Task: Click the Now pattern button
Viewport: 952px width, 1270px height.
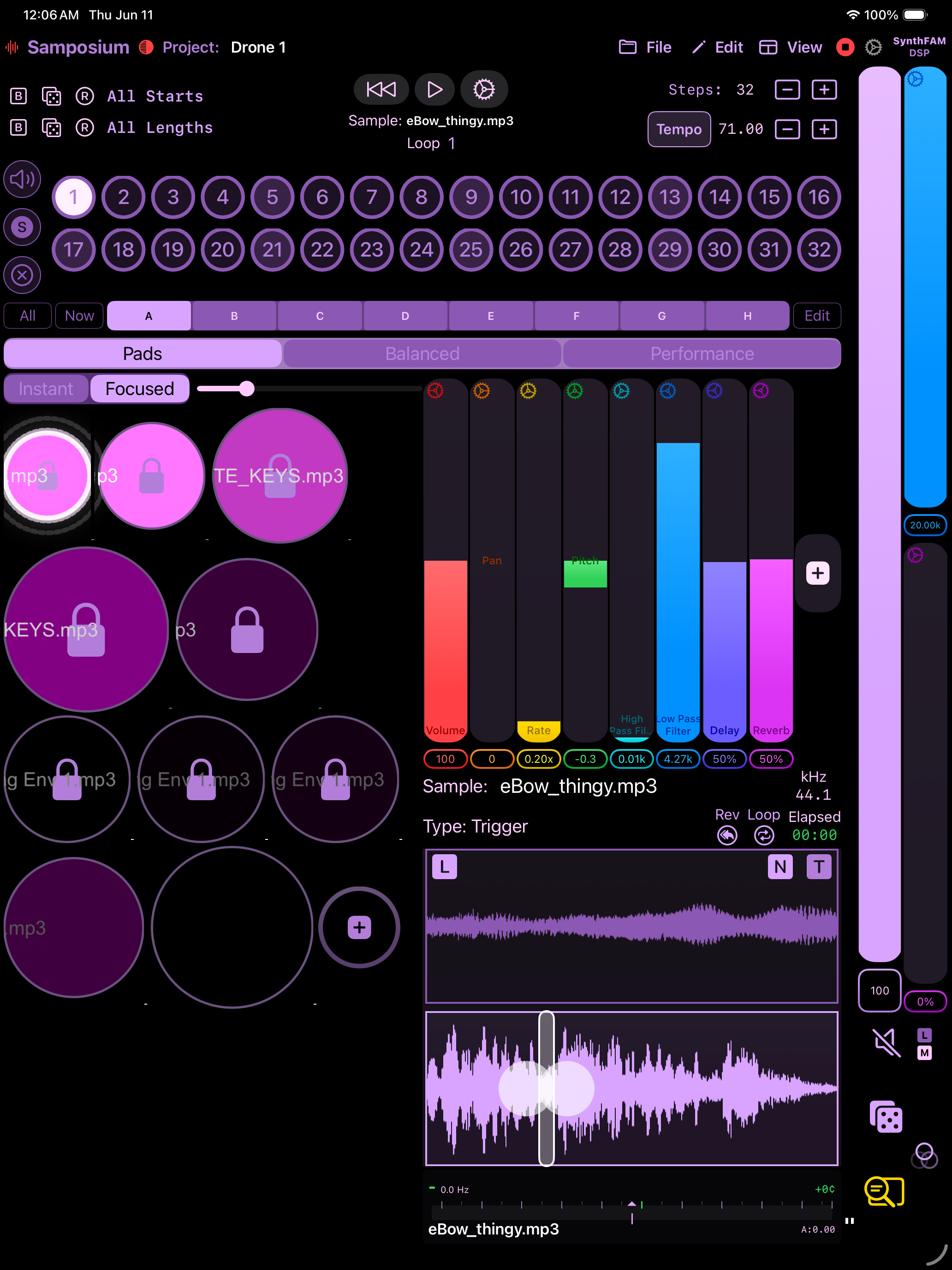Action: tap(79, 316)
